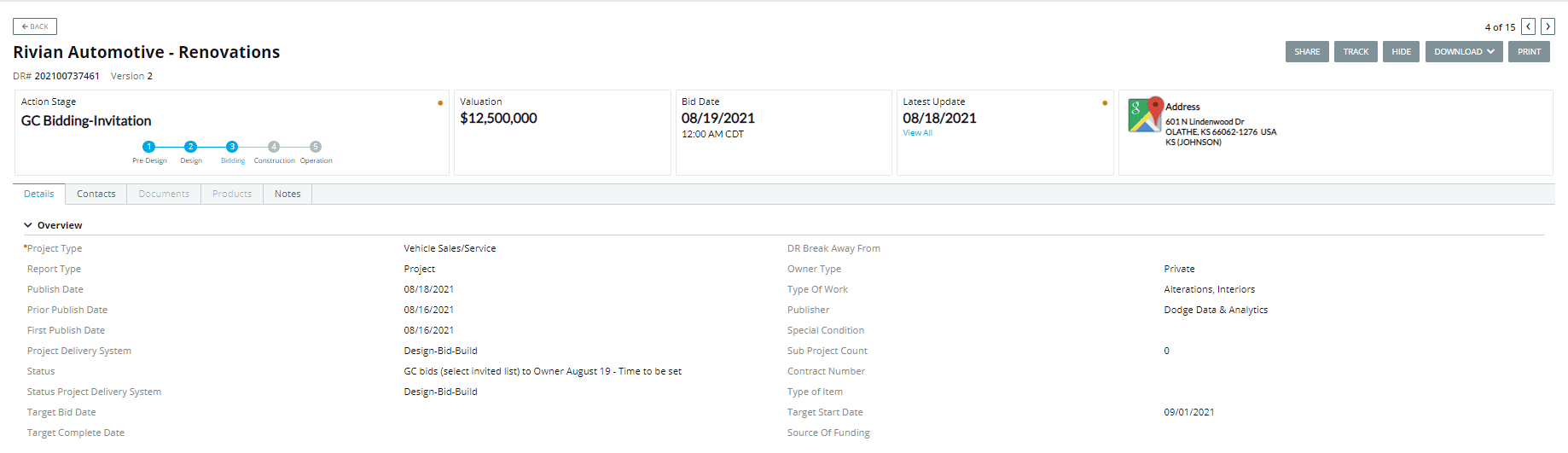Viewport: 1568px width, 453px height.
Task: Switch to the Notes tab
Action: pos(287,194)
